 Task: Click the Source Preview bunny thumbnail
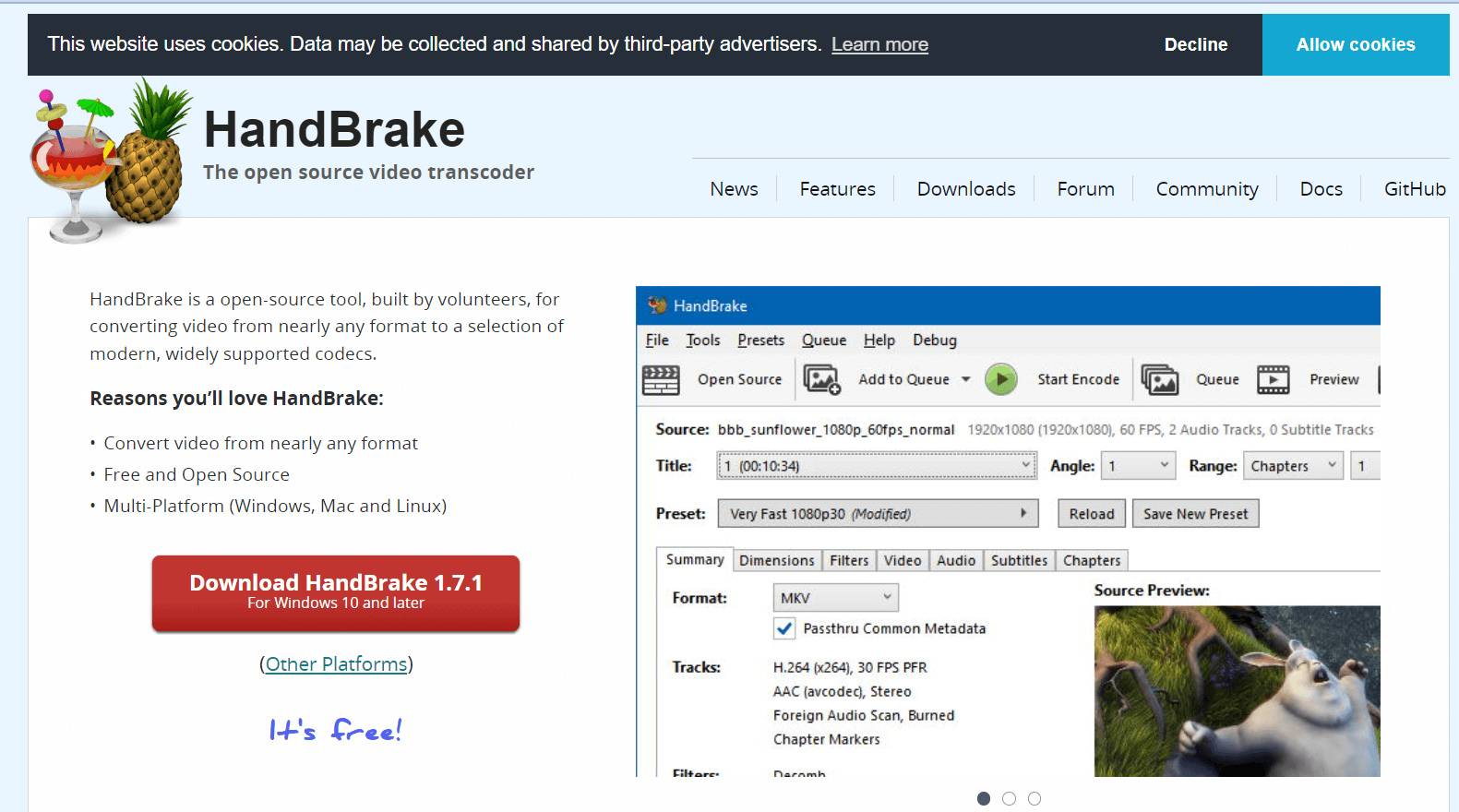[1237, 691]
